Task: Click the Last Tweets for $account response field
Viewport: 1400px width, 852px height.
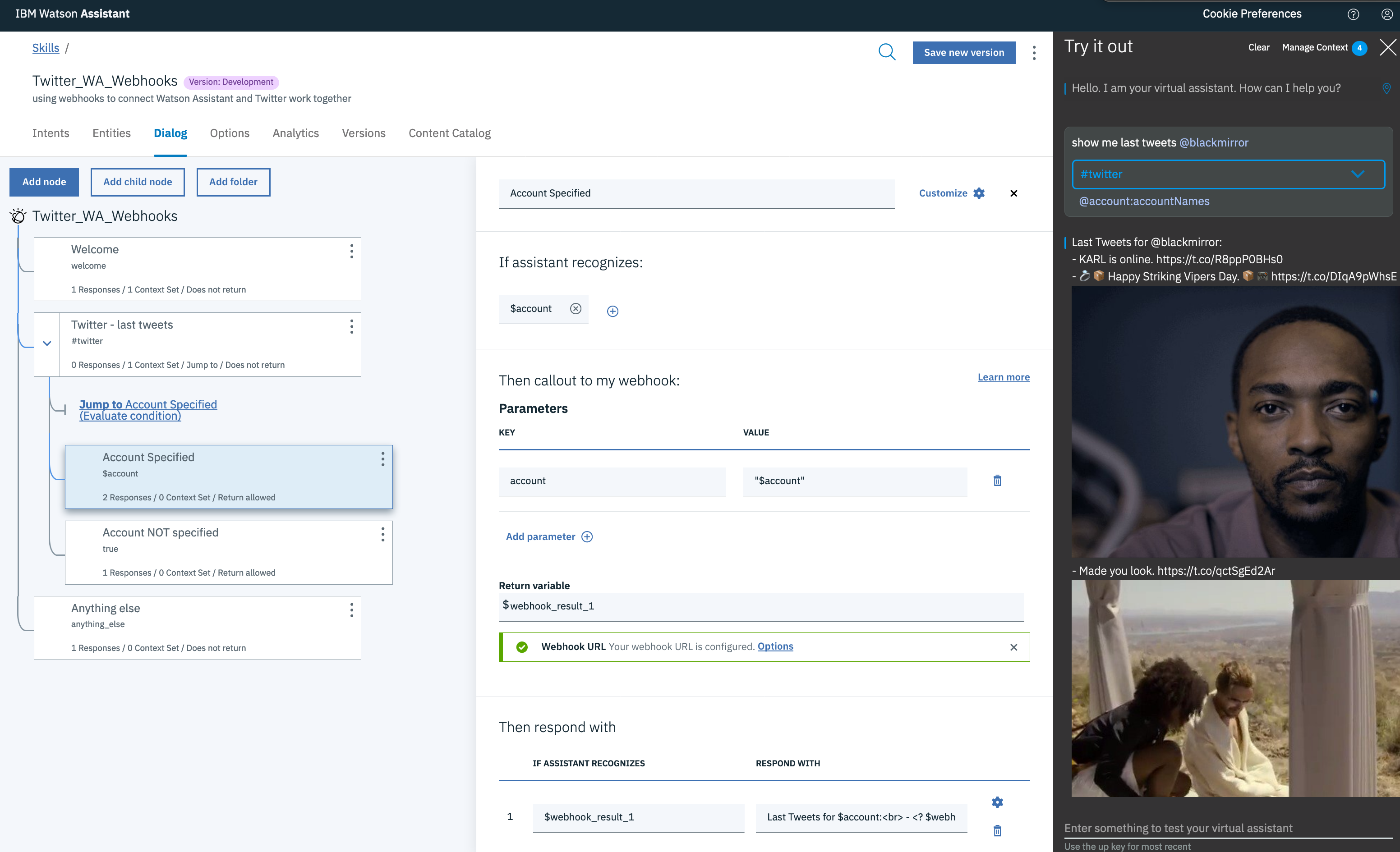Action: pyautogui.click(x=861, y=817)
